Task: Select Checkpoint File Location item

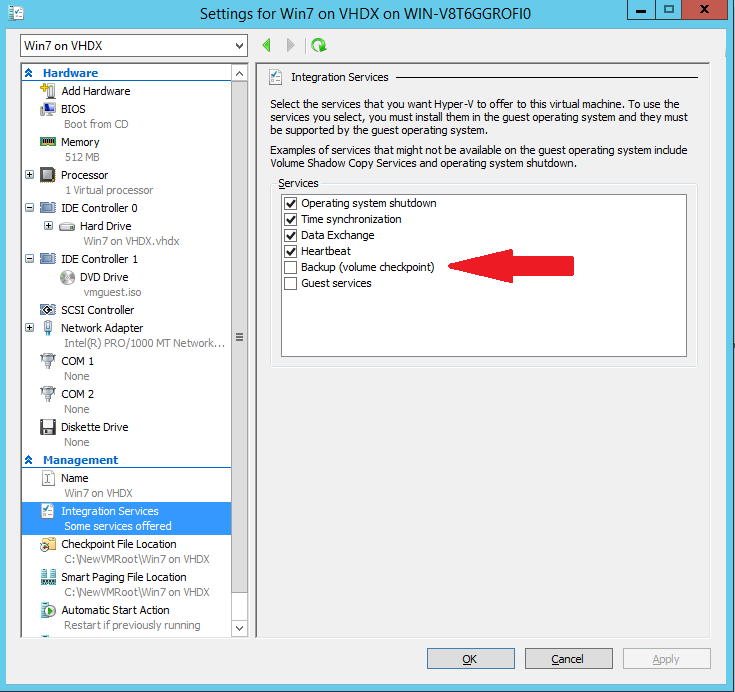Action: tap(119, 544)
